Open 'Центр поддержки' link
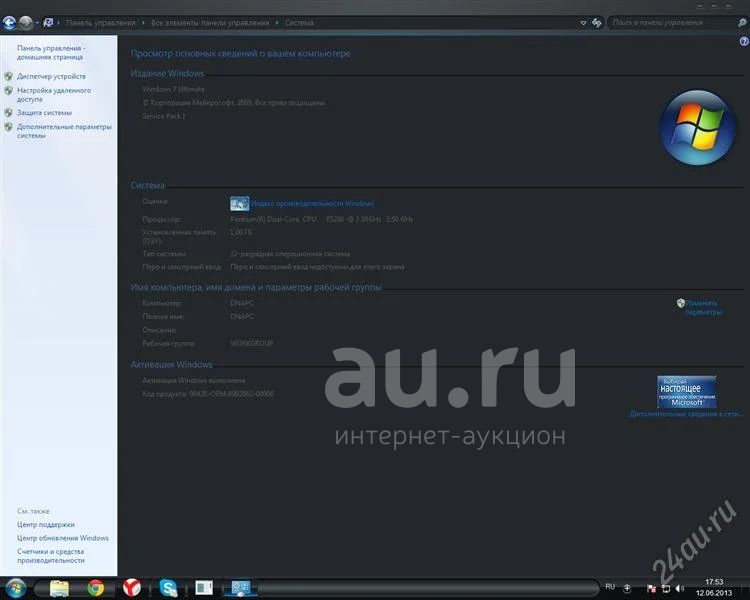 [45, 525]
